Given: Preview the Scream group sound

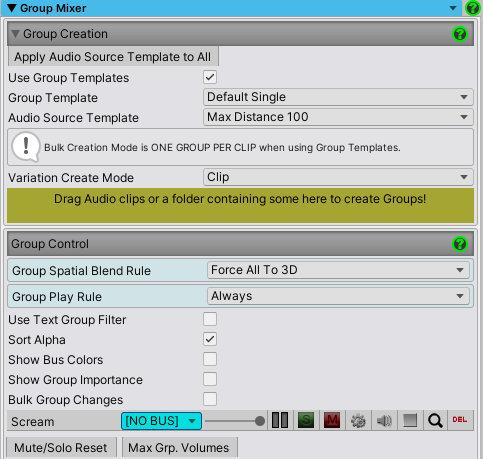Looking at the screenshot, I should pyautogui.click(x=384, y=421).
